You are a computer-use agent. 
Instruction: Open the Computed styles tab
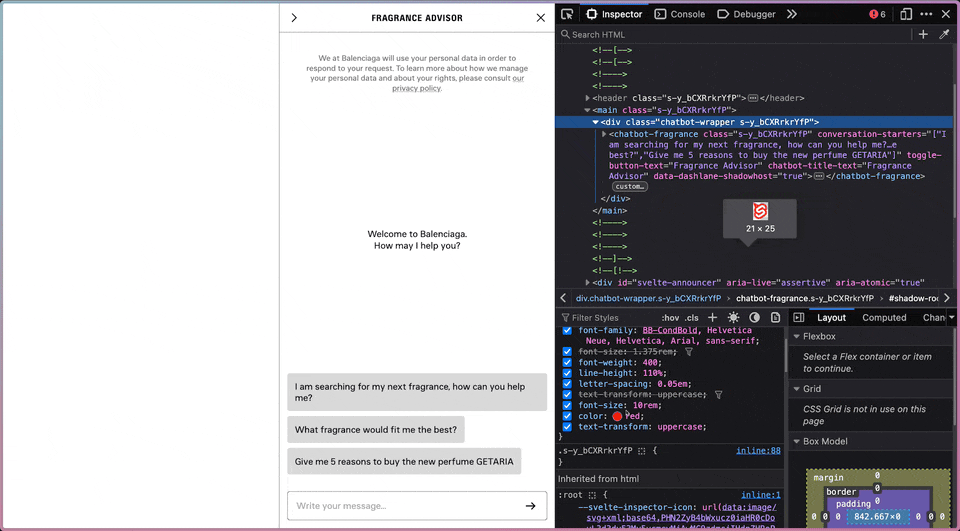coord(884,318)
